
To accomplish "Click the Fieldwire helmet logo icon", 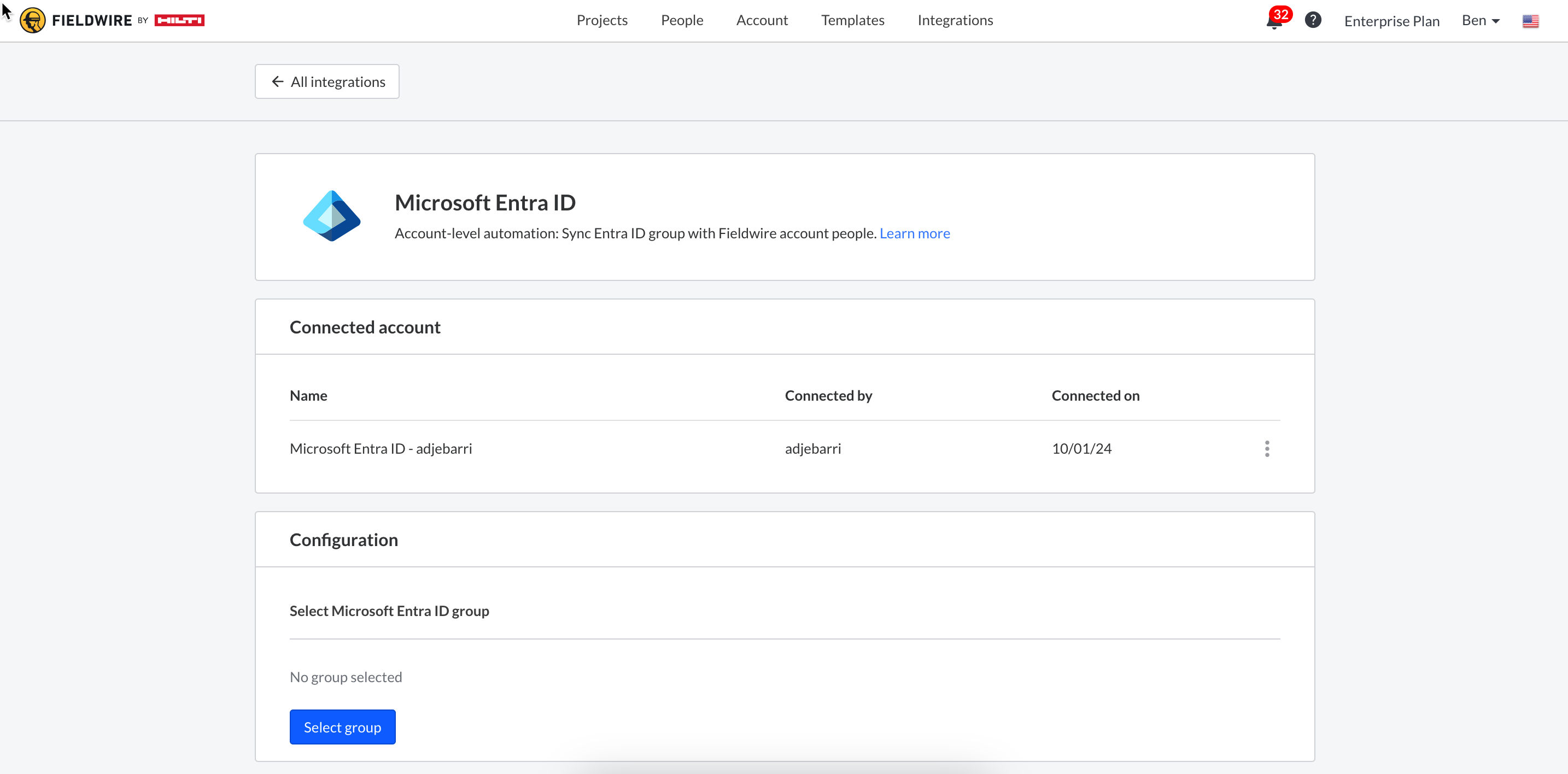I will pyautogui.click(x=32, y=21).
